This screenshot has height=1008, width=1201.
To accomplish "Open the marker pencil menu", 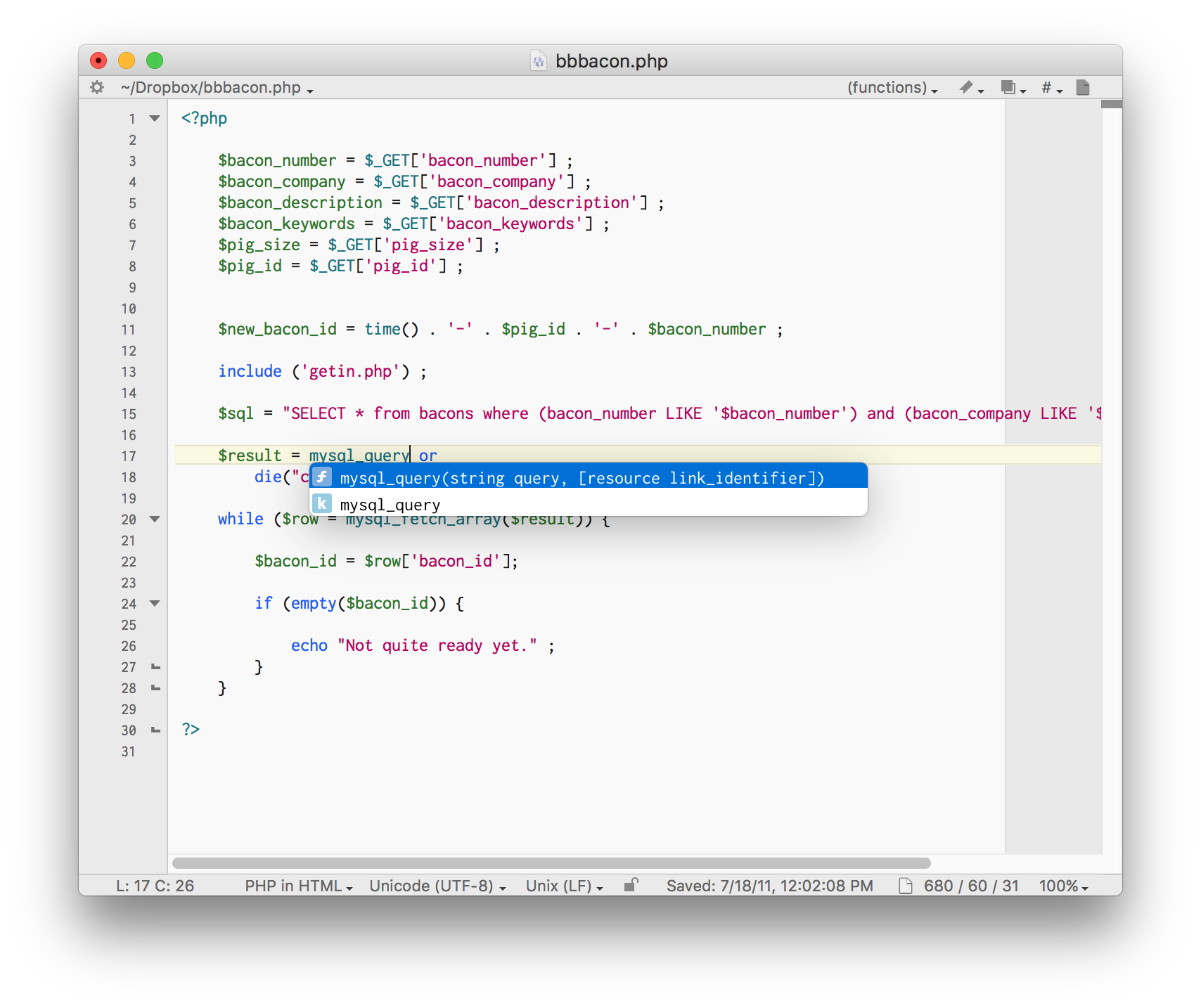I will pyautogui.click(x=971, y=87).
